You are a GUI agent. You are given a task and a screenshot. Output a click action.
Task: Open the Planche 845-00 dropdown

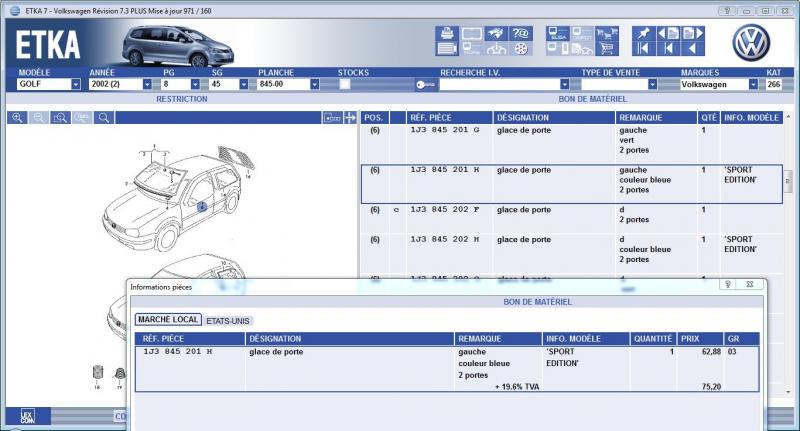[x=315, y=84]
